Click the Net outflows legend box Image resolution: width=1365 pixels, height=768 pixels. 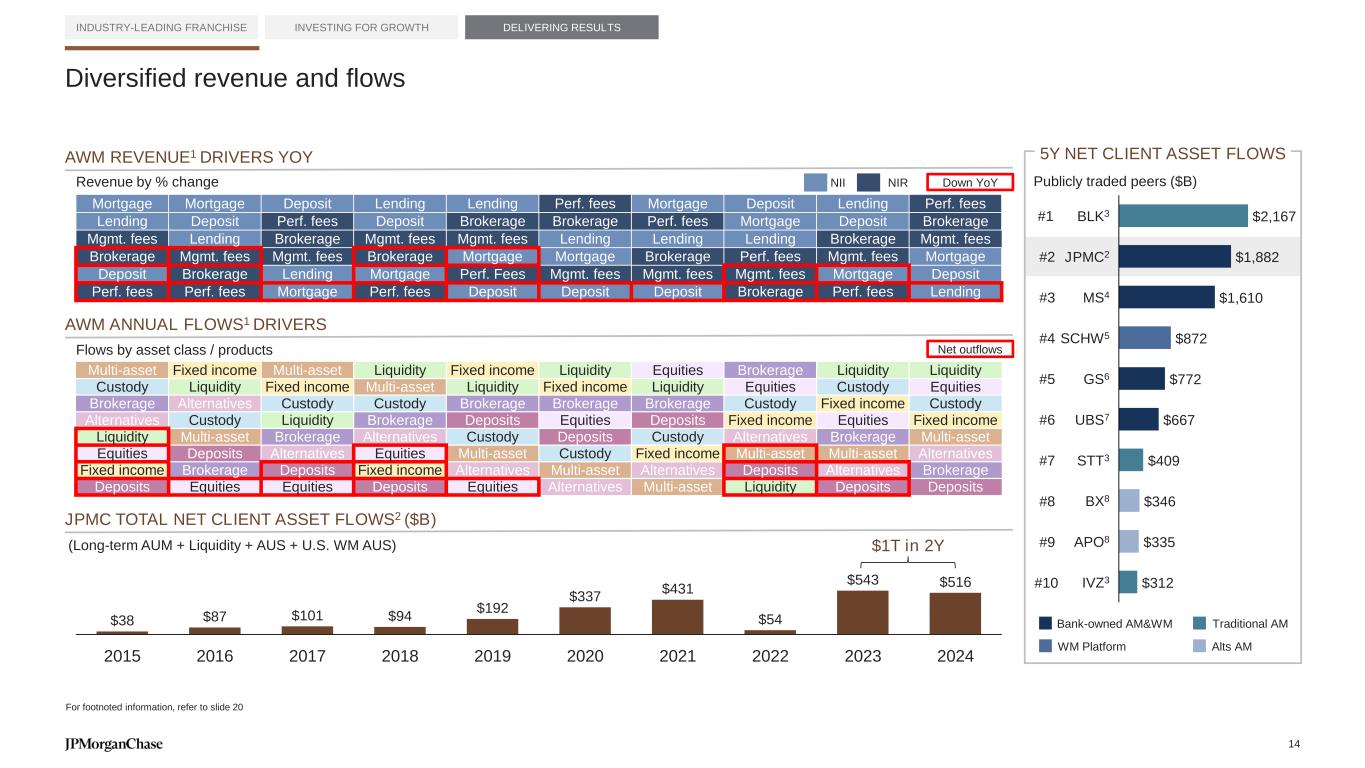tap(969, 349)
